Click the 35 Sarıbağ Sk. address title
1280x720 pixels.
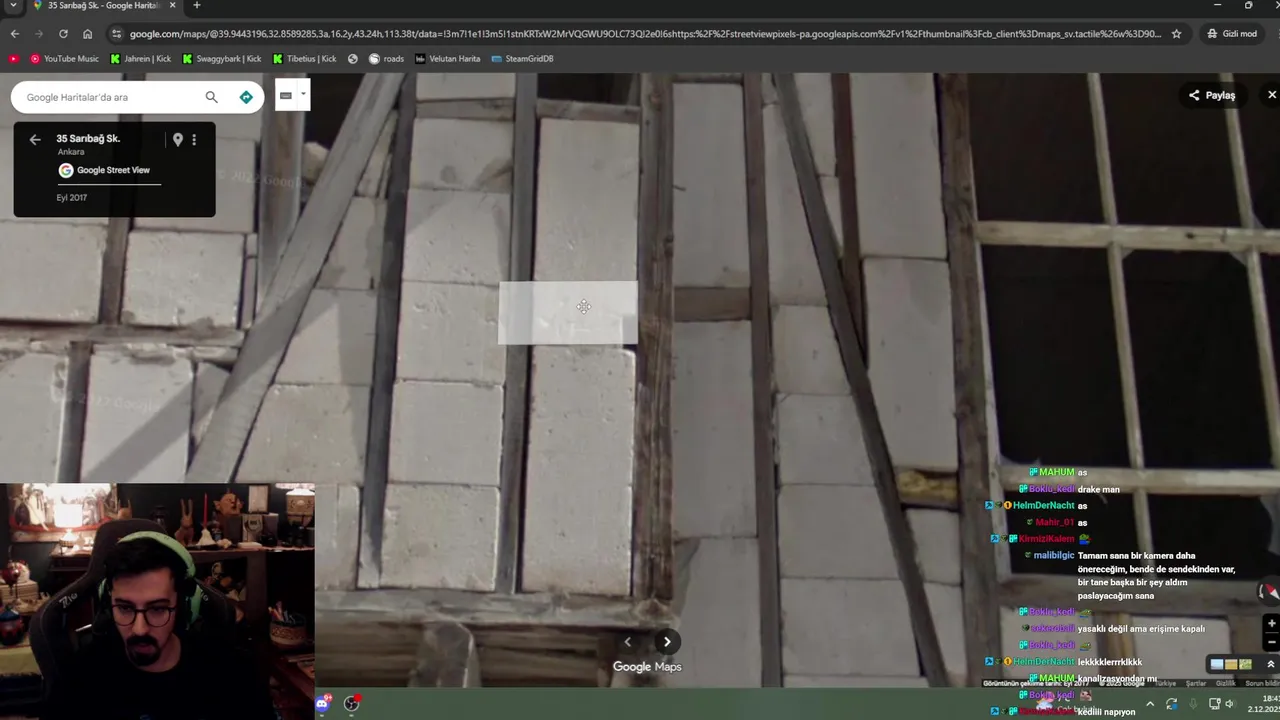[x=88, y=139]
